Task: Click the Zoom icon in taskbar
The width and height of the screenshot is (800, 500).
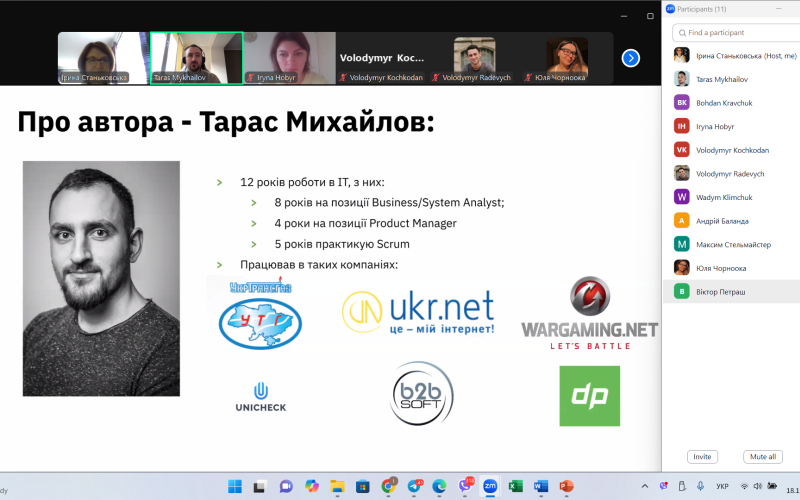Action: click(x=490, y=486)
